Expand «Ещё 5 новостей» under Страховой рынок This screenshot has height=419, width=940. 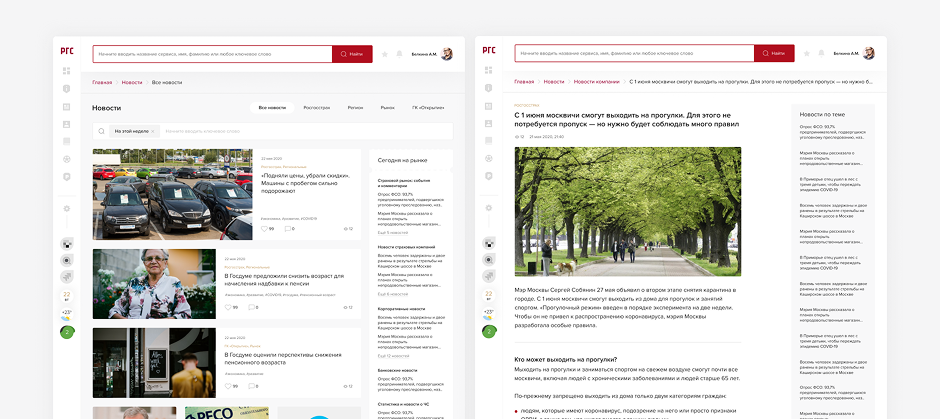[x=392, y=232]
